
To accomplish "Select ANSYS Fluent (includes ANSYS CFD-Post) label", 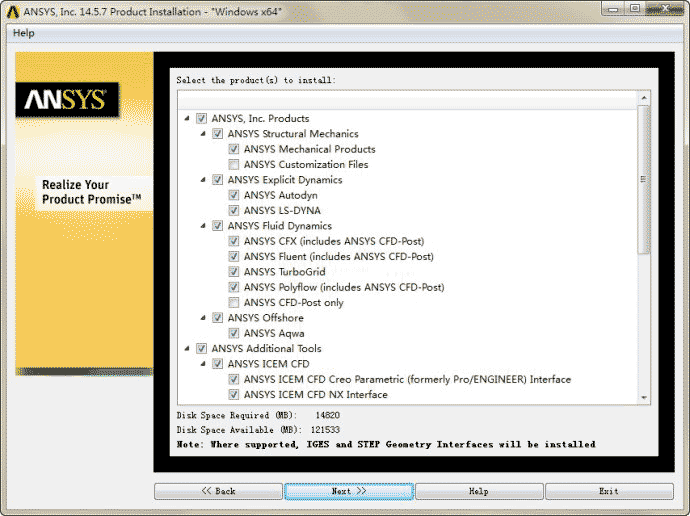I will tap(339, 256).
